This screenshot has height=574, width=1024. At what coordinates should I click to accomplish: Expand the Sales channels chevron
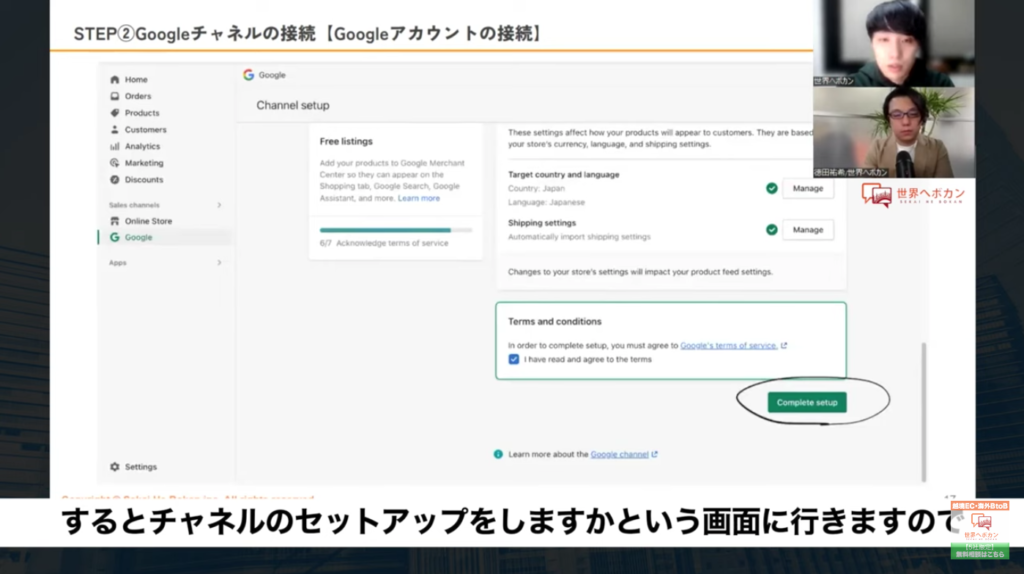[219, 205]
